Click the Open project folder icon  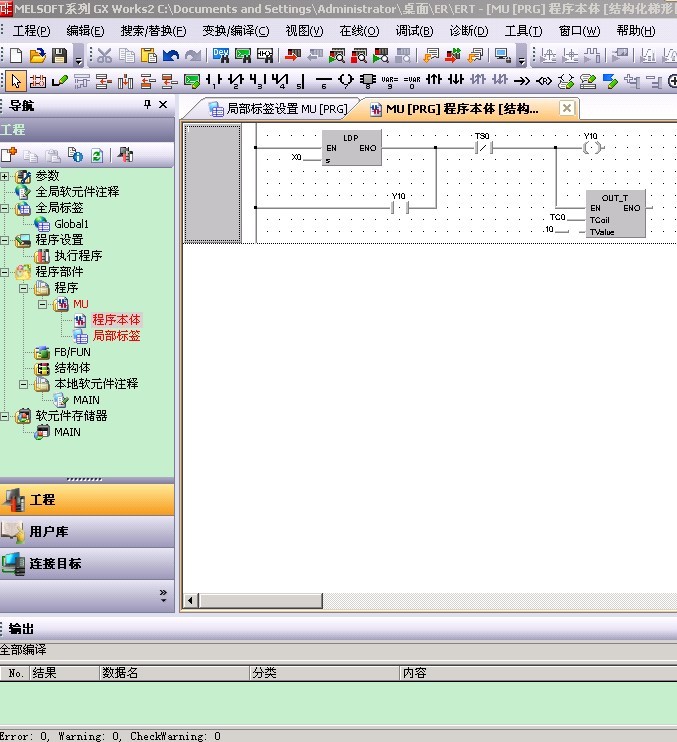pos(37,56)
